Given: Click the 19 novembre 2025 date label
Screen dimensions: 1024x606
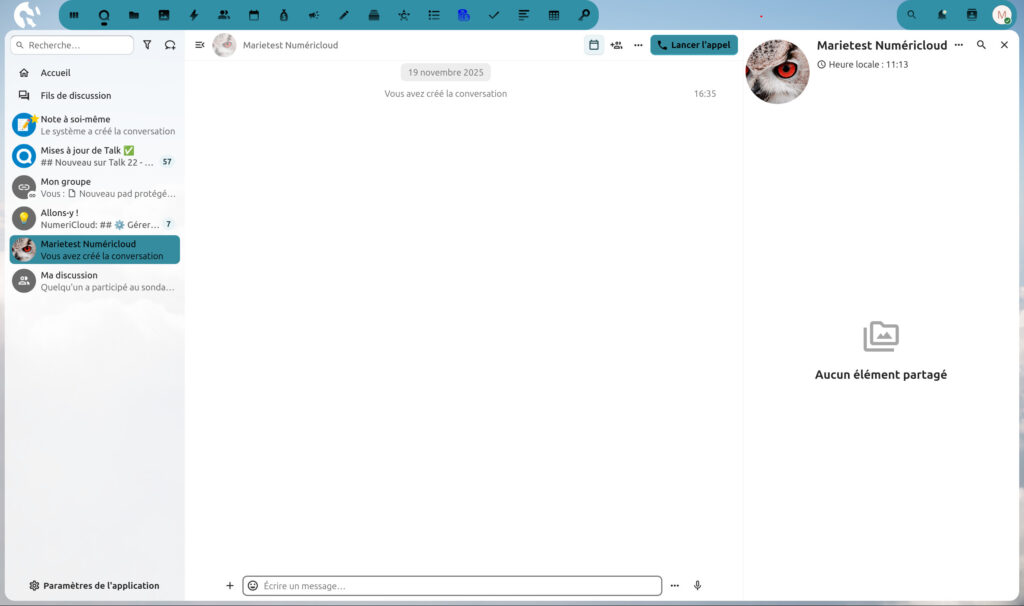Looking at the screenshot, I should (445, 72).
